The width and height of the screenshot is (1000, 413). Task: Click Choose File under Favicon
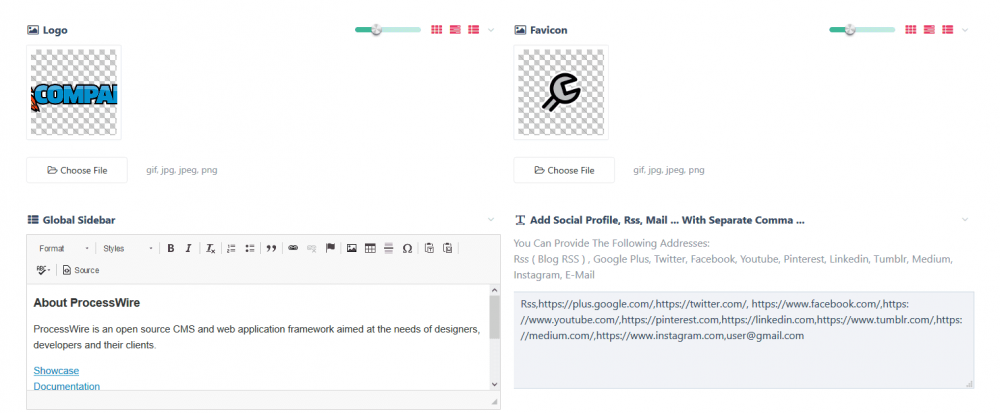[564, 170]
